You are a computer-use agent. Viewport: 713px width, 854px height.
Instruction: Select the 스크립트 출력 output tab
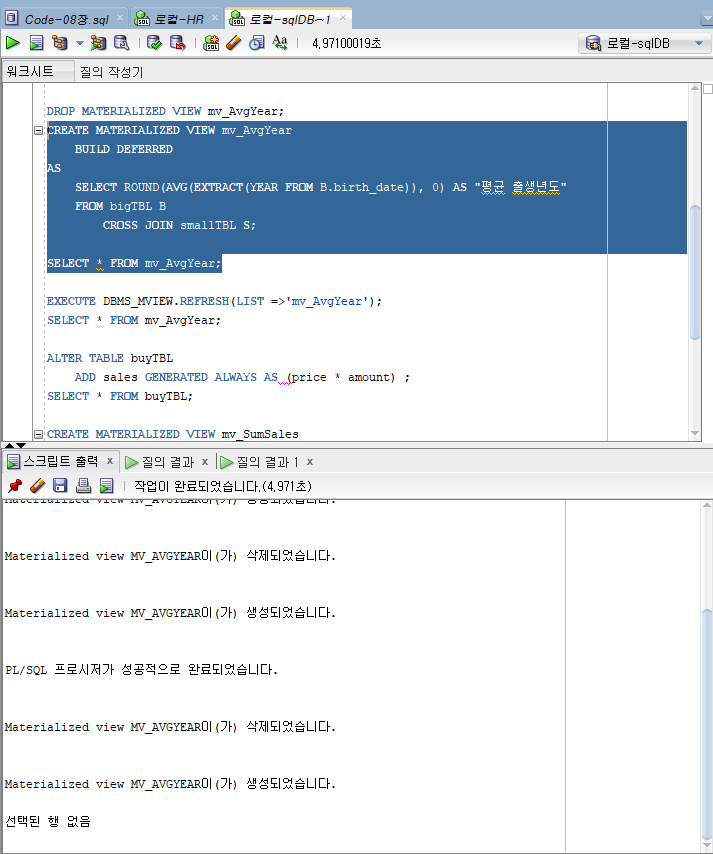(x=60, y=462)
